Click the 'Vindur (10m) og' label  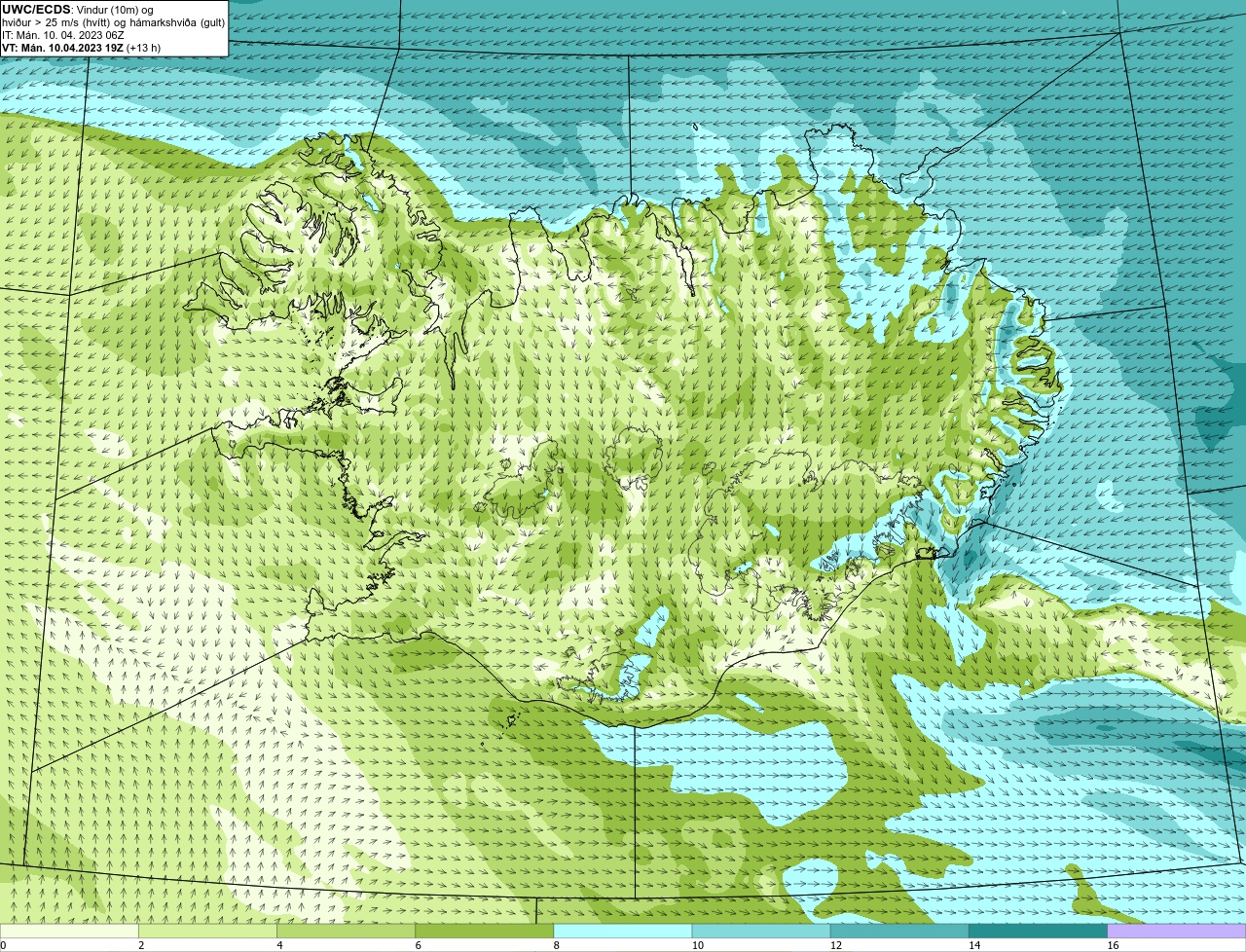point(115,10)
